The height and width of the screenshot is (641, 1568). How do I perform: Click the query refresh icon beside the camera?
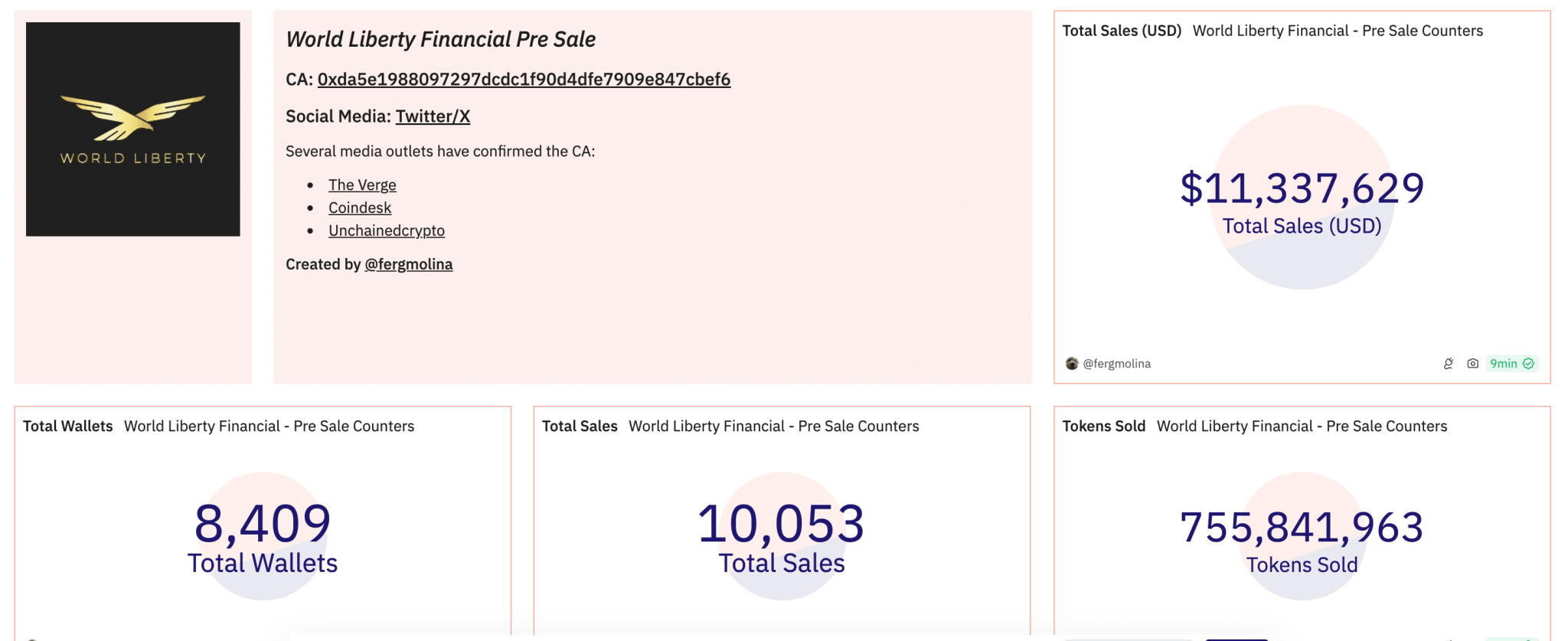click(1449, 364)
